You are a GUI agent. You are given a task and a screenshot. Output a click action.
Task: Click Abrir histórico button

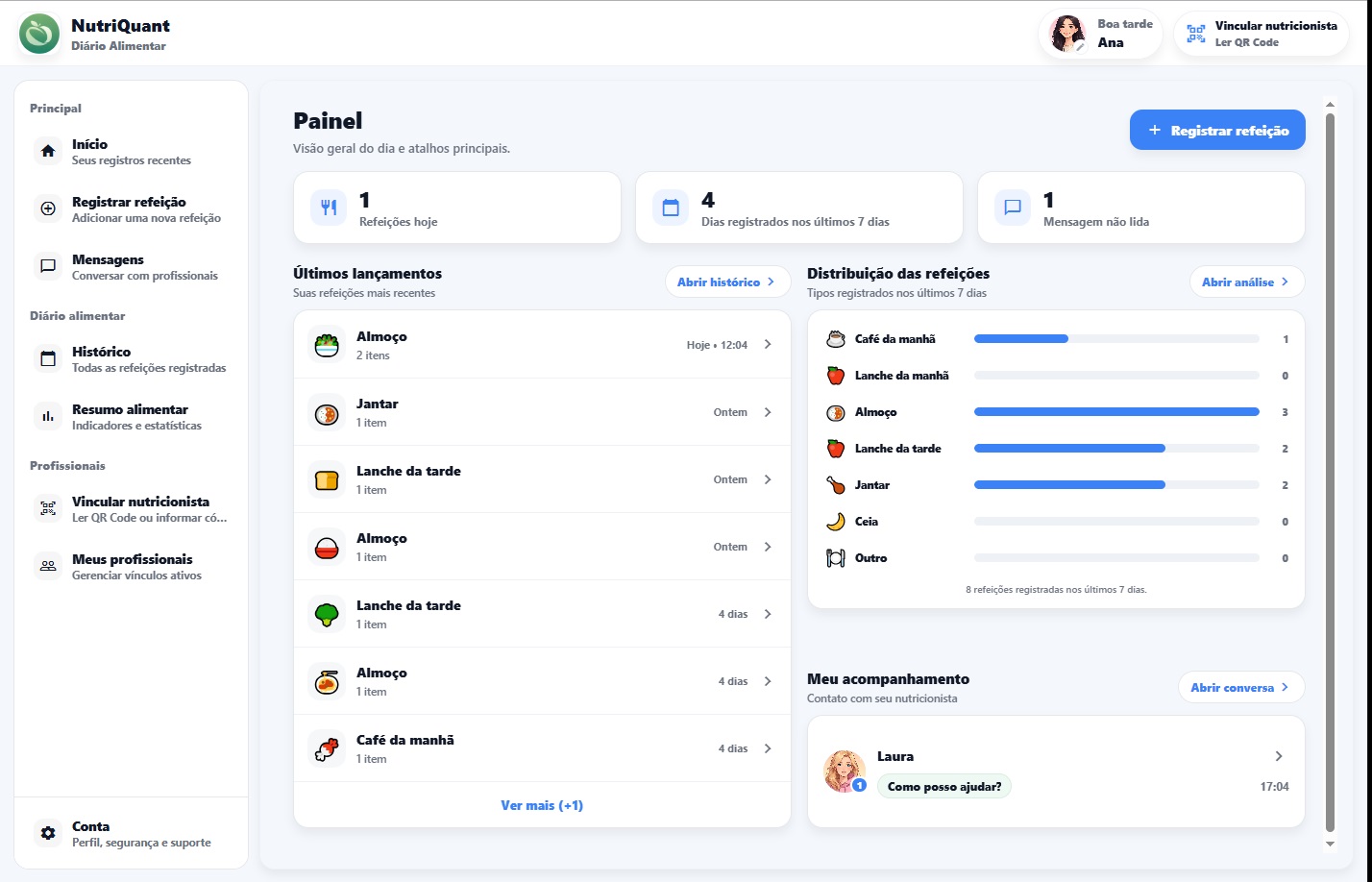coord(727,282)
